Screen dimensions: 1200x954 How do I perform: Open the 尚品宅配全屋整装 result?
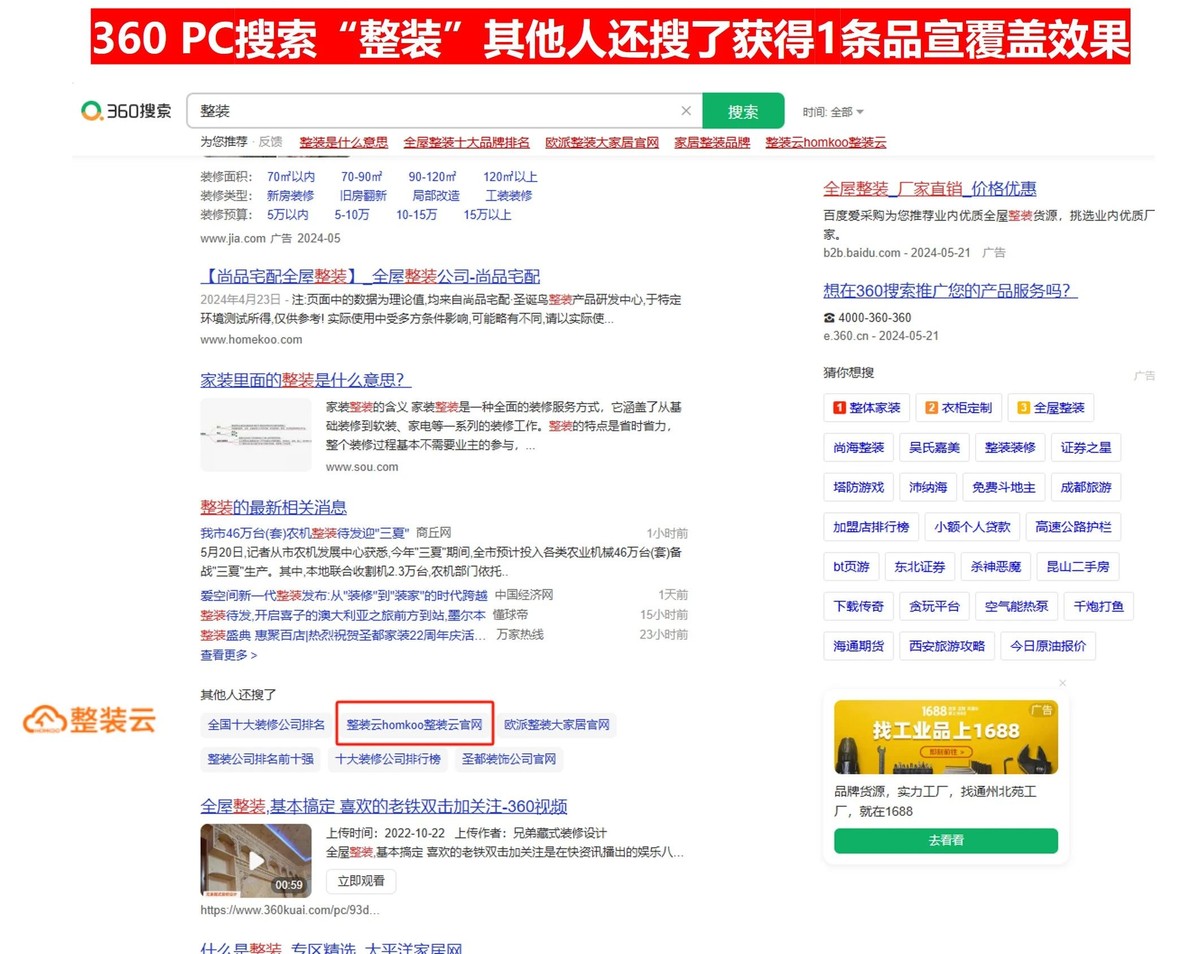(x=370, y=276)
